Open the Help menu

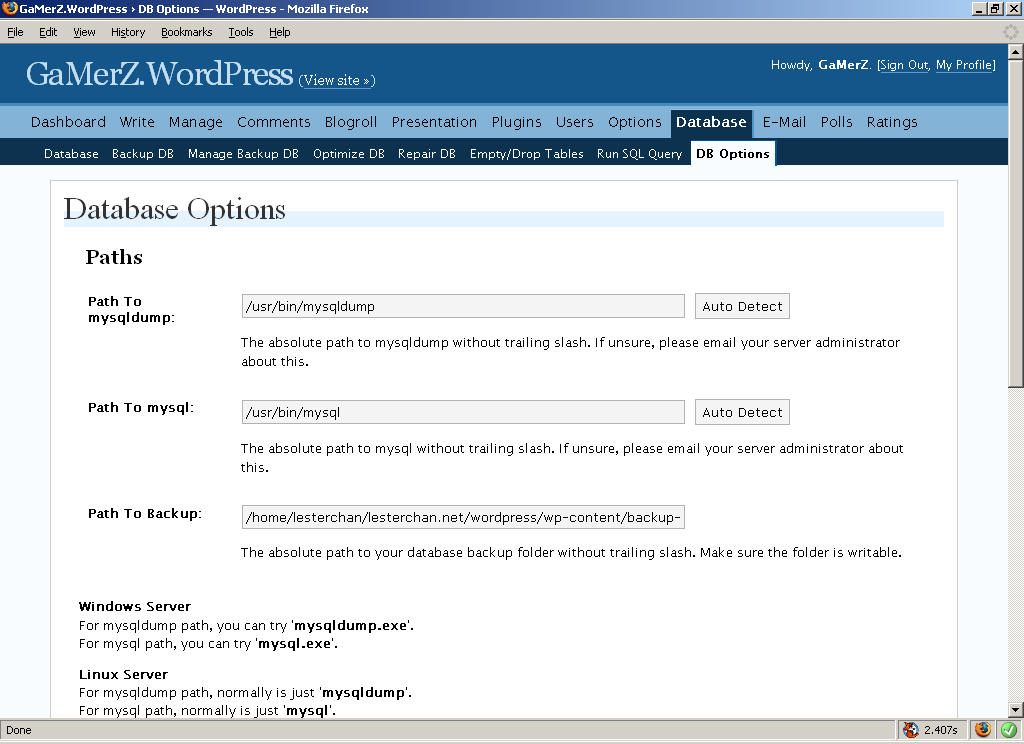point(280,32)
